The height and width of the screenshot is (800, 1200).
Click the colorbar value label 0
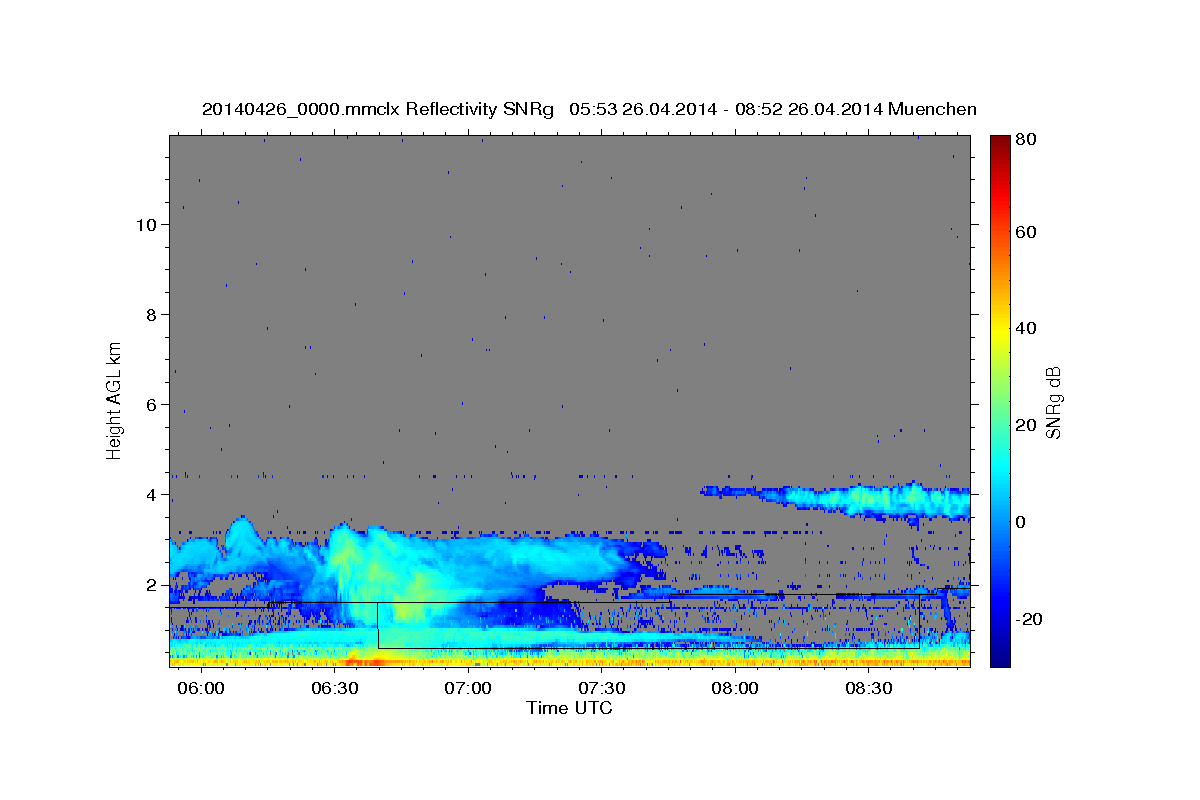point(1019,522)
